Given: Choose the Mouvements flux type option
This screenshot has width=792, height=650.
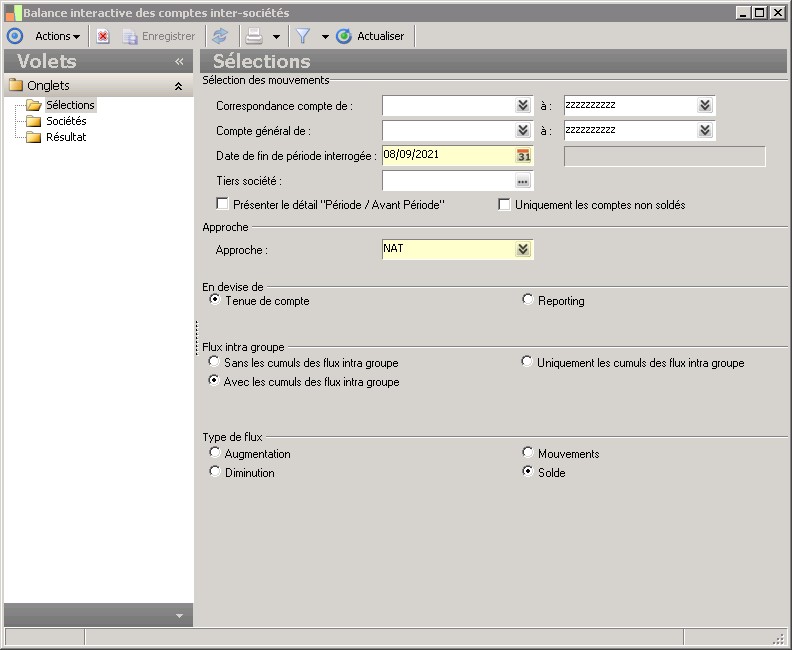Looking at the screenshot, I should 528,453.
